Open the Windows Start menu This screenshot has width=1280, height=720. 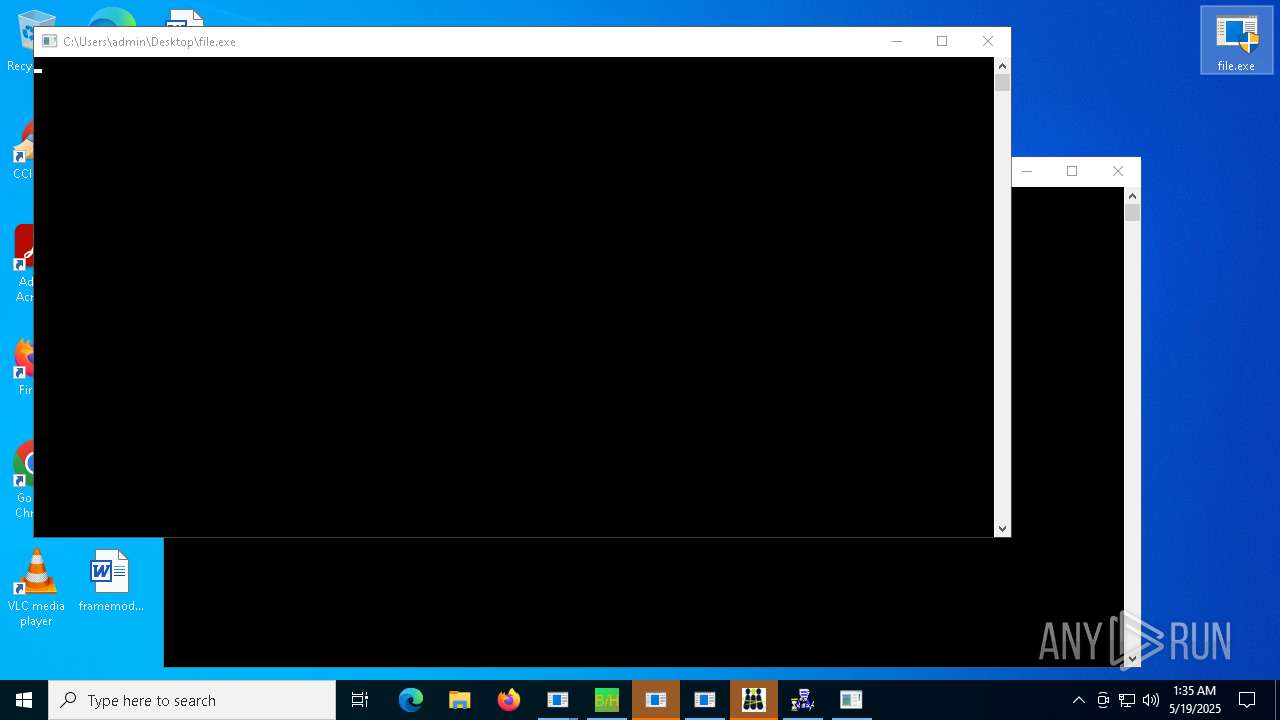pos(24,700)
